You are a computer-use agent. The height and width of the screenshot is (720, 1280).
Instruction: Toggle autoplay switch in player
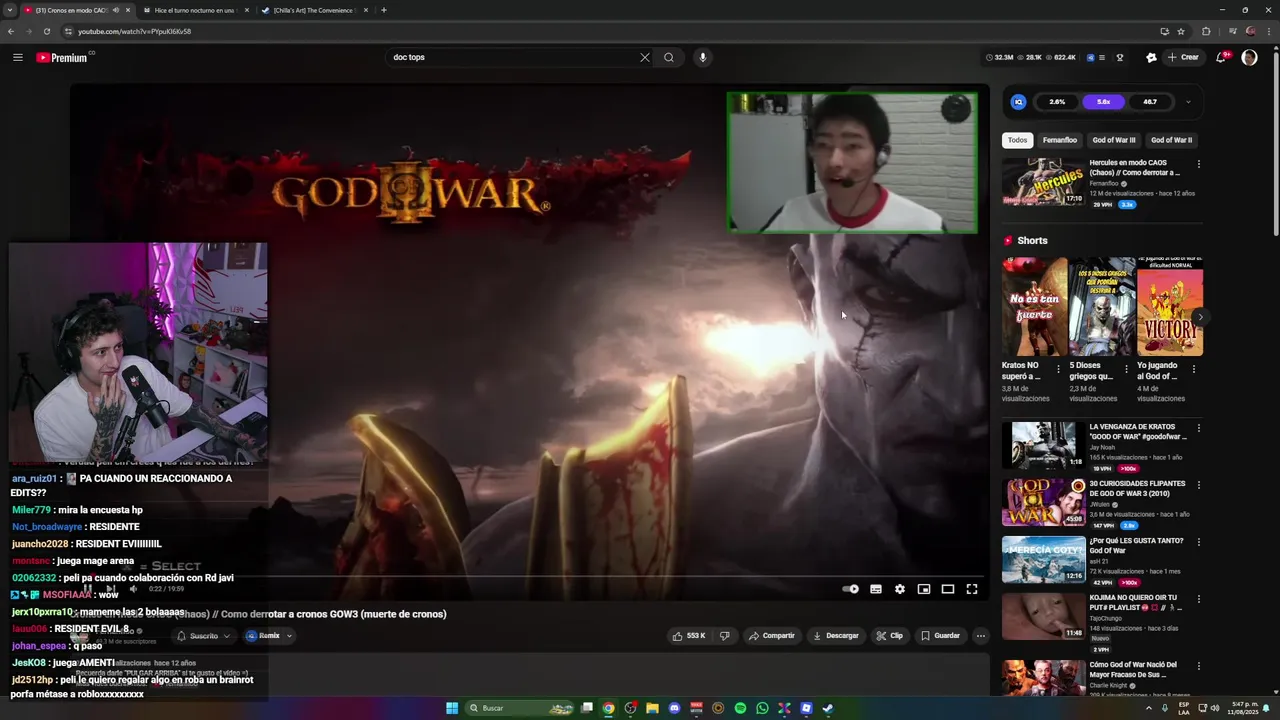coord(850,589)
